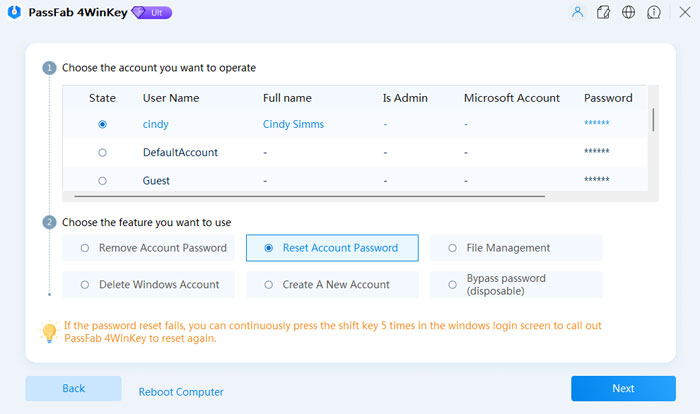This screenshot has height=414, width=700.
Task: Click the password asterisks in Guest row
Action: [596, 180]
